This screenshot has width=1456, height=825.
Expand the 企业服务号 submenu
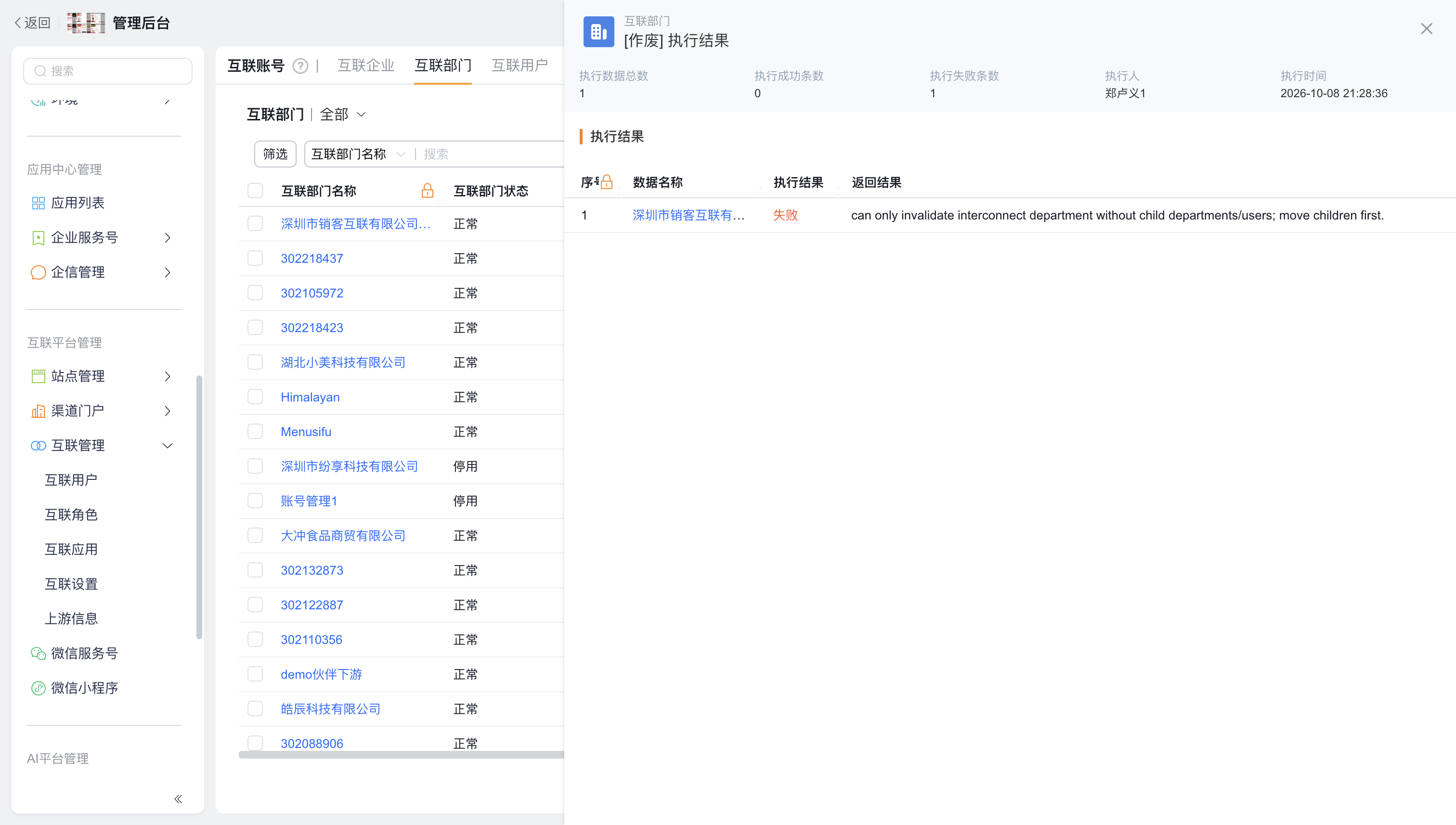[167, 237]
